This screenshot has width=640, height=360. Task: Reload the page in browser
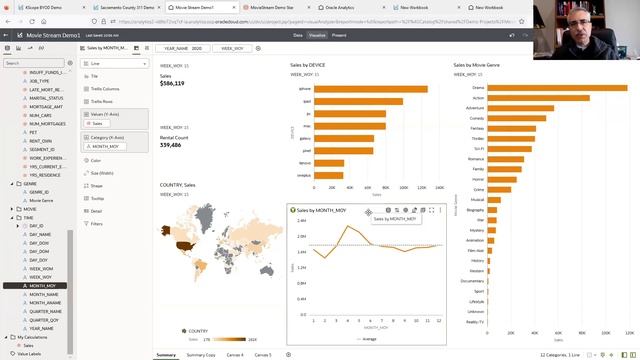(32, 21)
